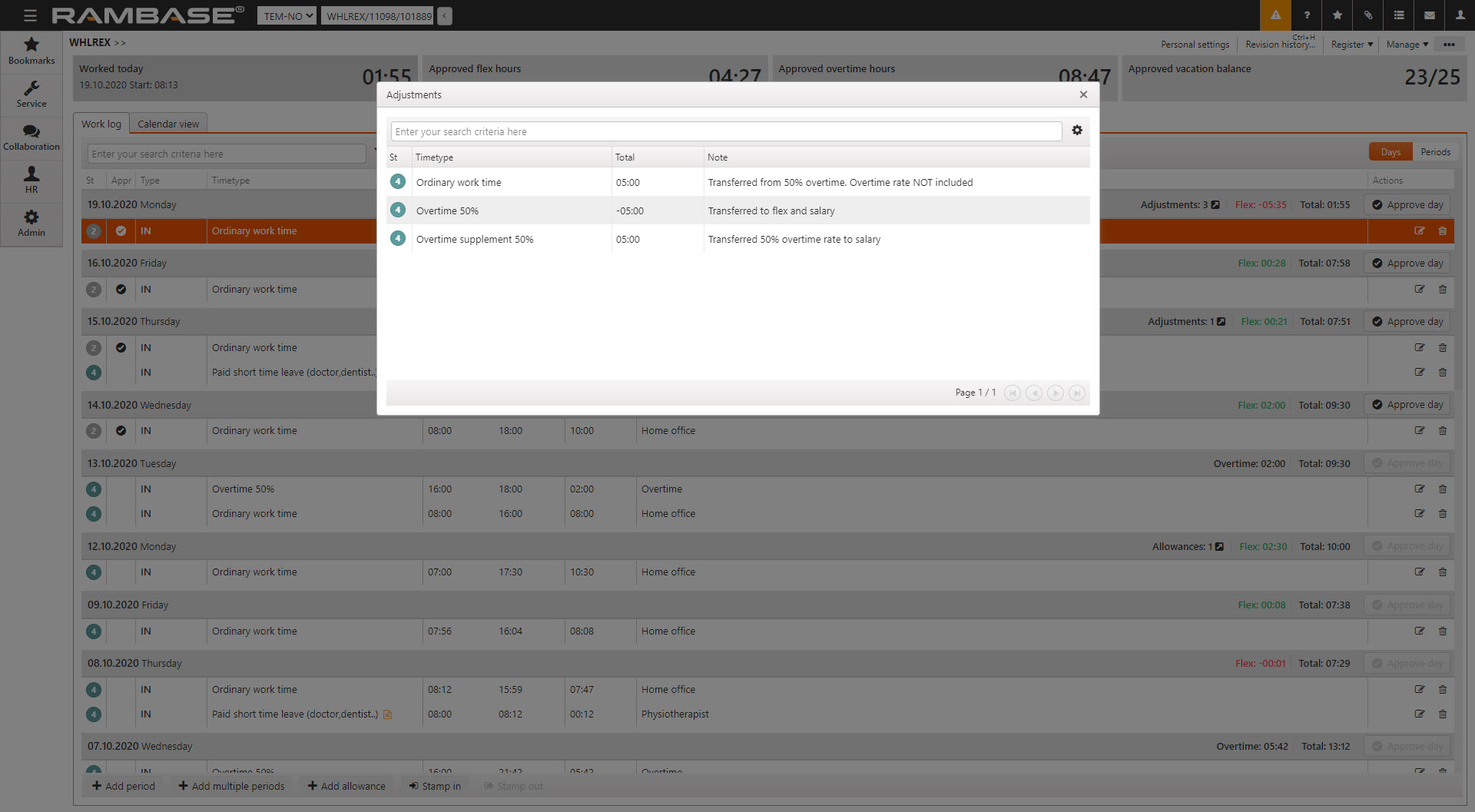
Task: Approve day for 16.10.2020 Friday
Action: (1407, 263)
